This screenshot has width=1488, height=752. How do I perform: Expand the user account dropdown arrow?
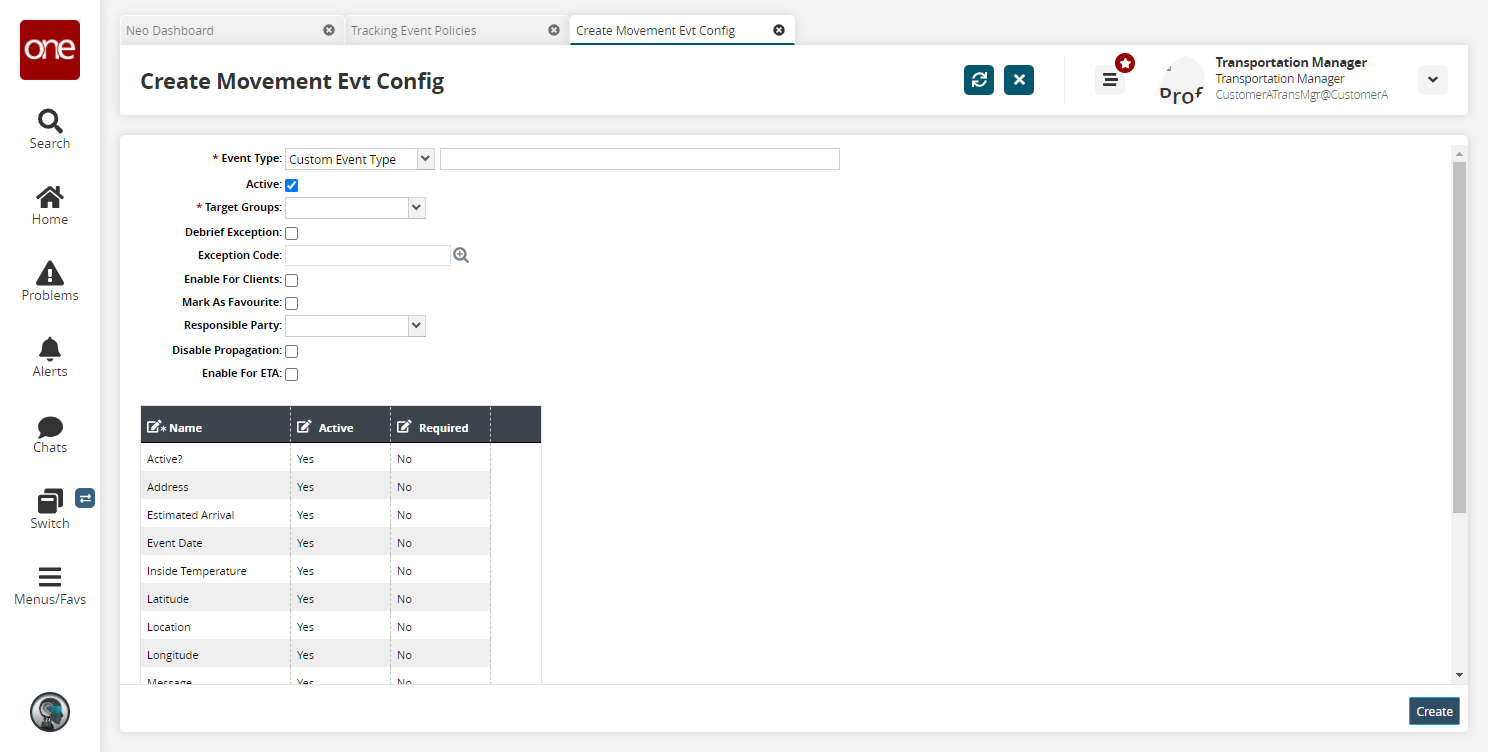[x=1433, y=80]
